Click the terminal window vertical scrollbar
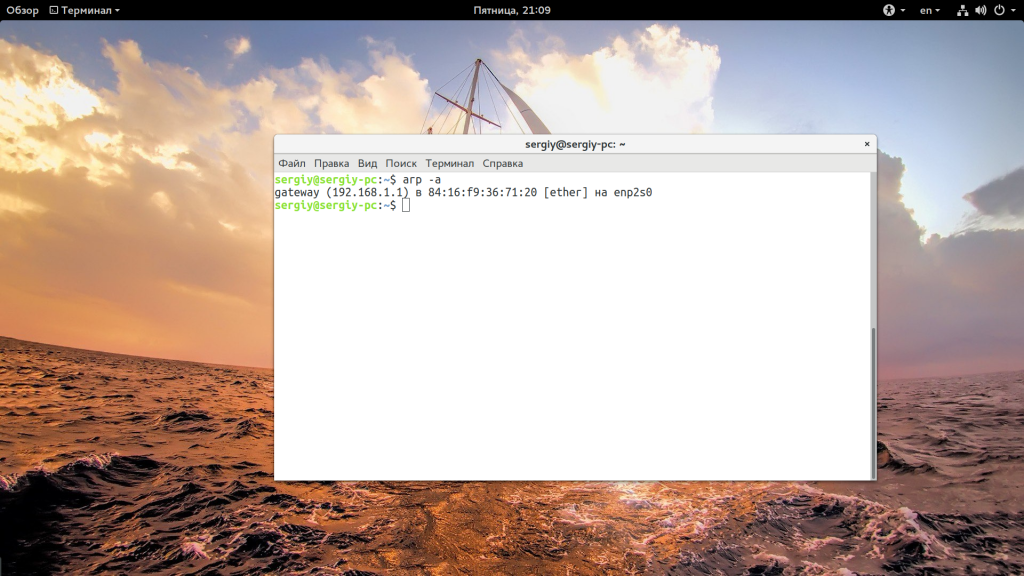Screen dimensions: 1024x576 point(873,403)
